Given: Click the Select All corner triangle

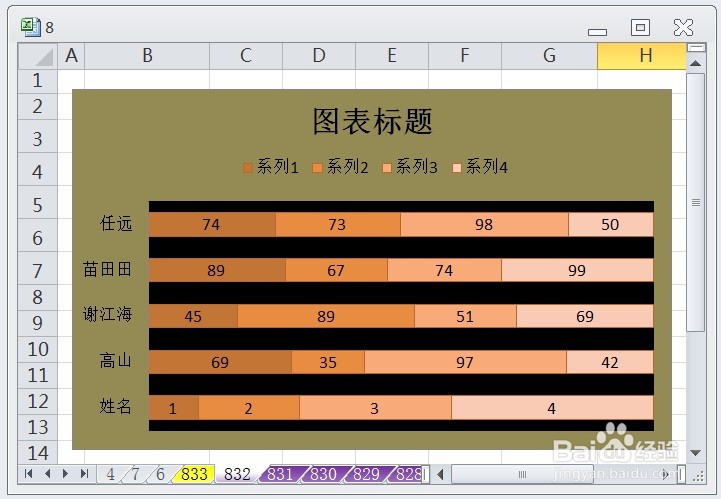Looking at the screenshot, I should 38,56.
